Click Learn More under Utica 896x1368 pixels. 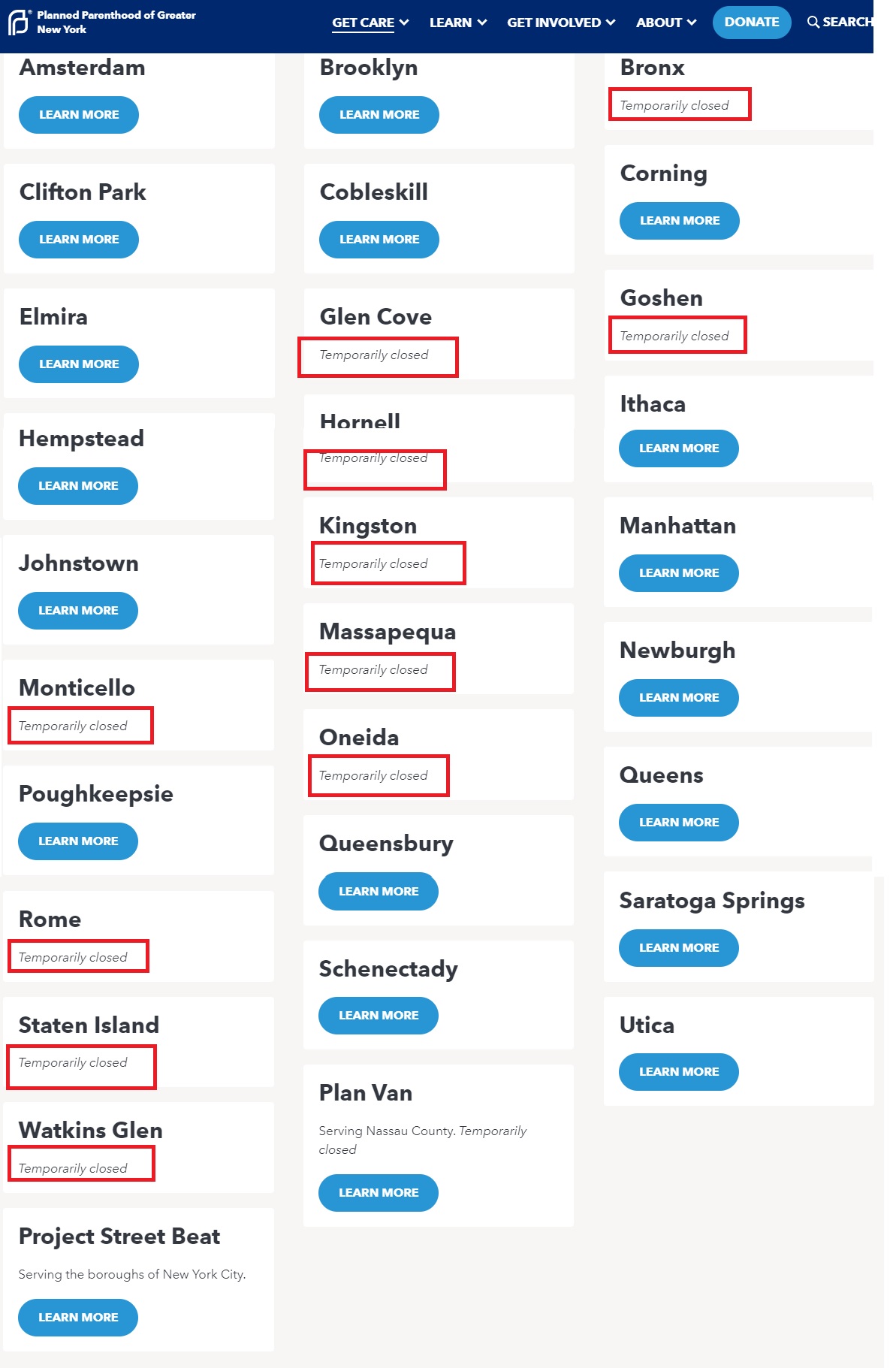click(679, 1072)
